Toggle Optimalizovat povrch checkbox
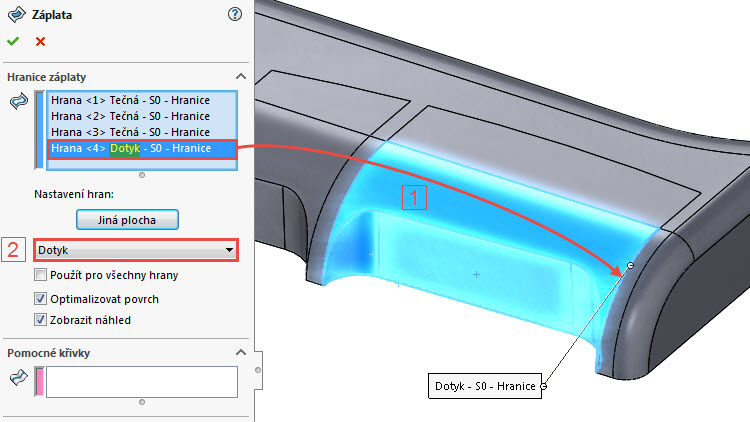The image size is (750, 422). (x=40, y=299)
